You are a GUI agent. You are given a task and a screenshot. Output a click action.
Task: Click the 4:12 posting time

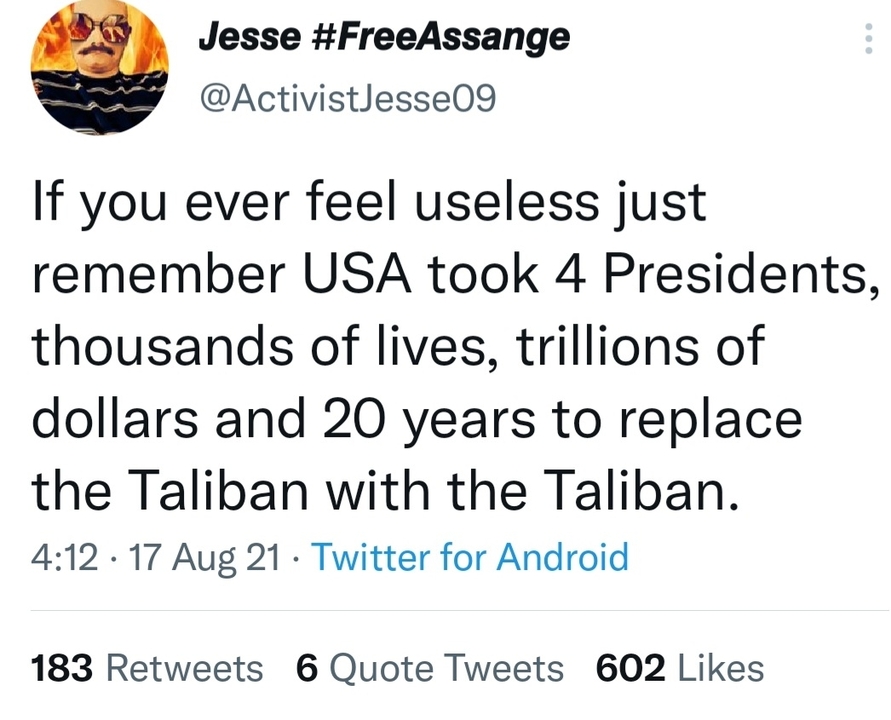click(64, 558)
